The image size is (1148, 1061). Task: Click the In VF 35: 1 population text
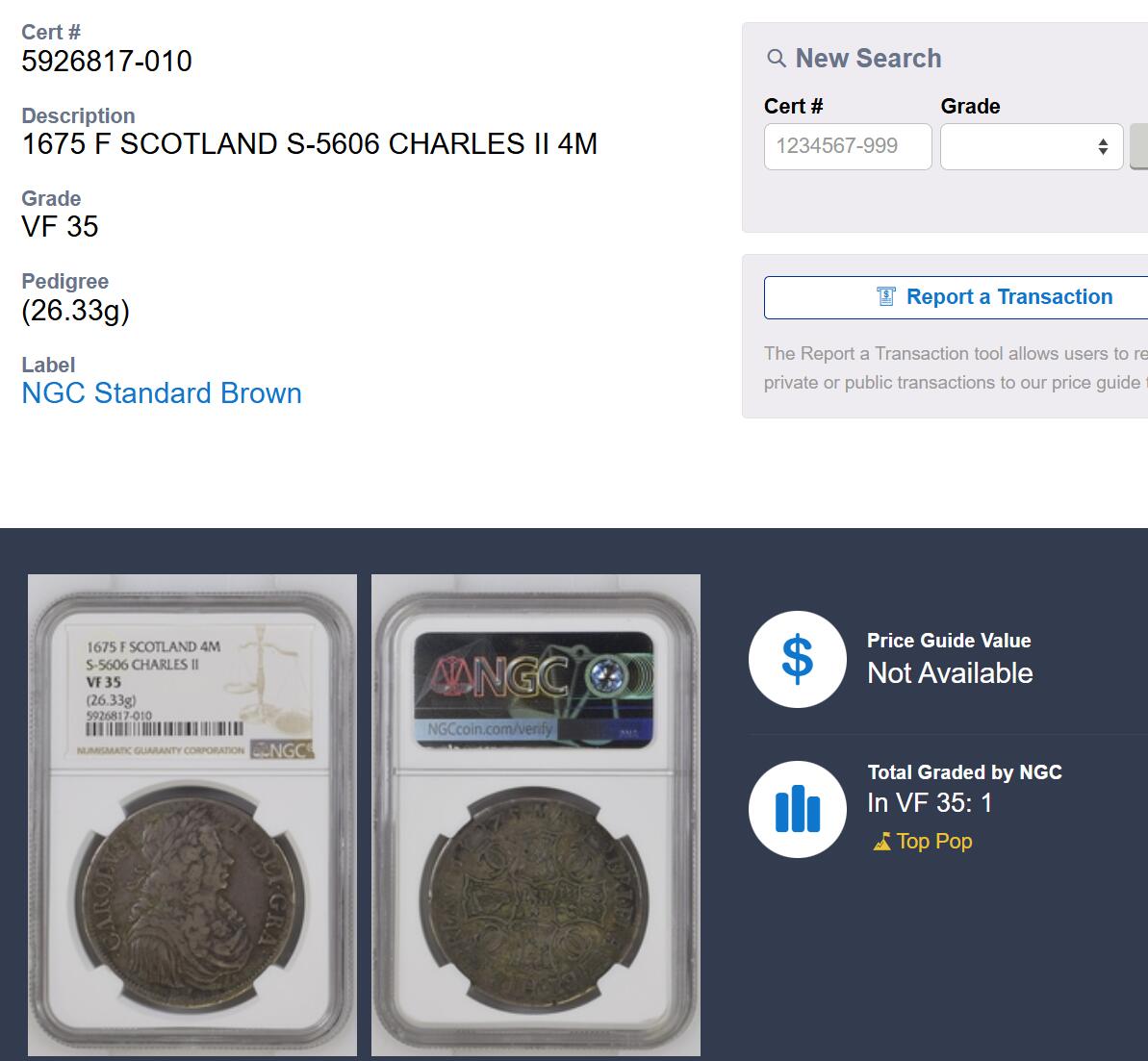click(929, 803)
